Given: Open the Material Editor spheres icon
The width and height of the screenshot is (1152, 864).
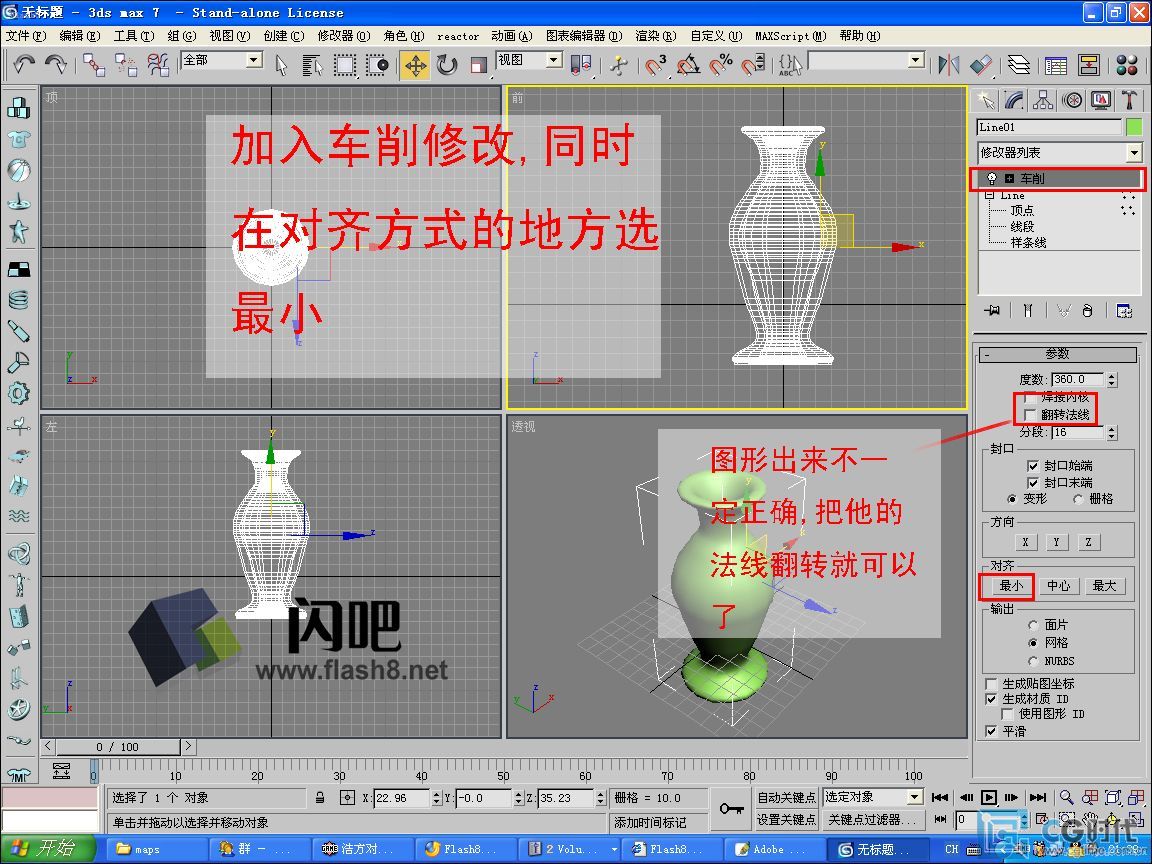Looking at the screenshot, I should pyautogui.click(x=1127, y=65).
